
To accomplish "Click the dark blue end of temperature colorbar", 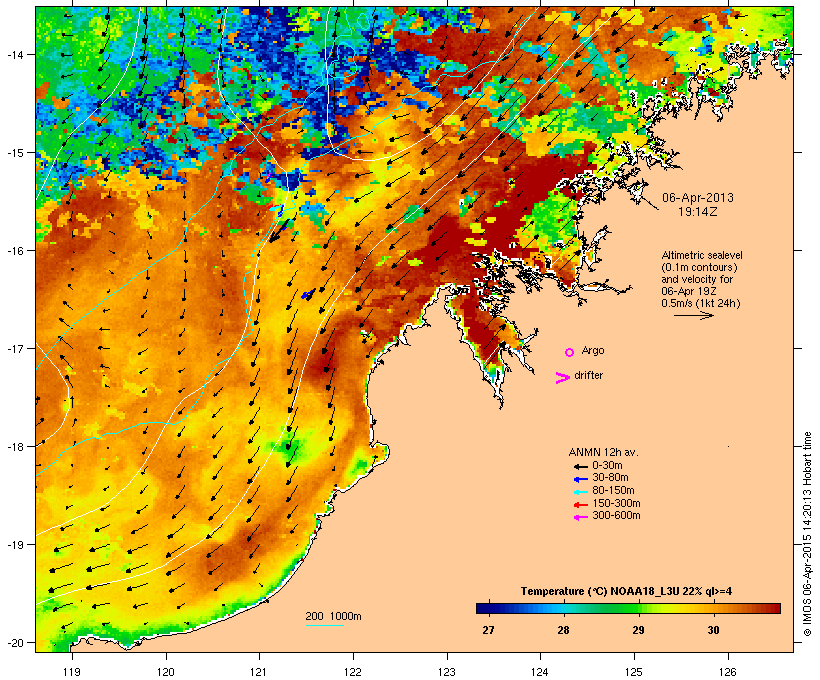I will point(484,608).
